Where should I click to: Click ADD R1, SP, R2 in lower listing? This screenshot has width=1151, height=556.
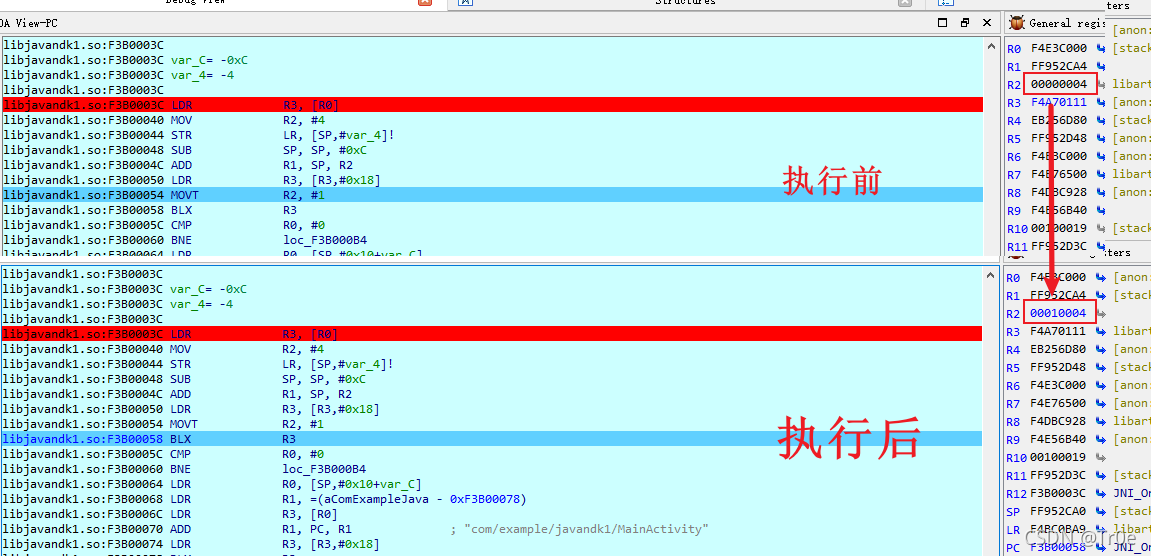492,394
